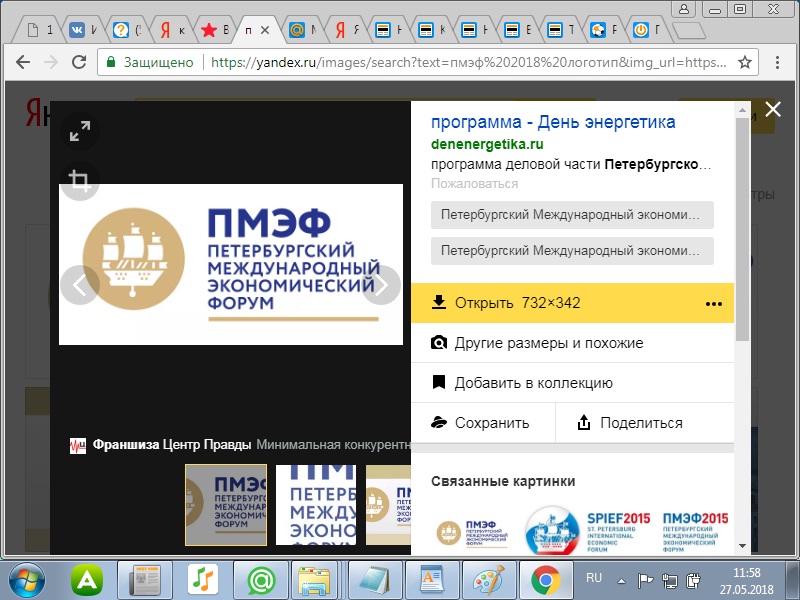This screenshot has width=800, height=600.
Task: Select the crop image fragment tool
Action: 80,181
